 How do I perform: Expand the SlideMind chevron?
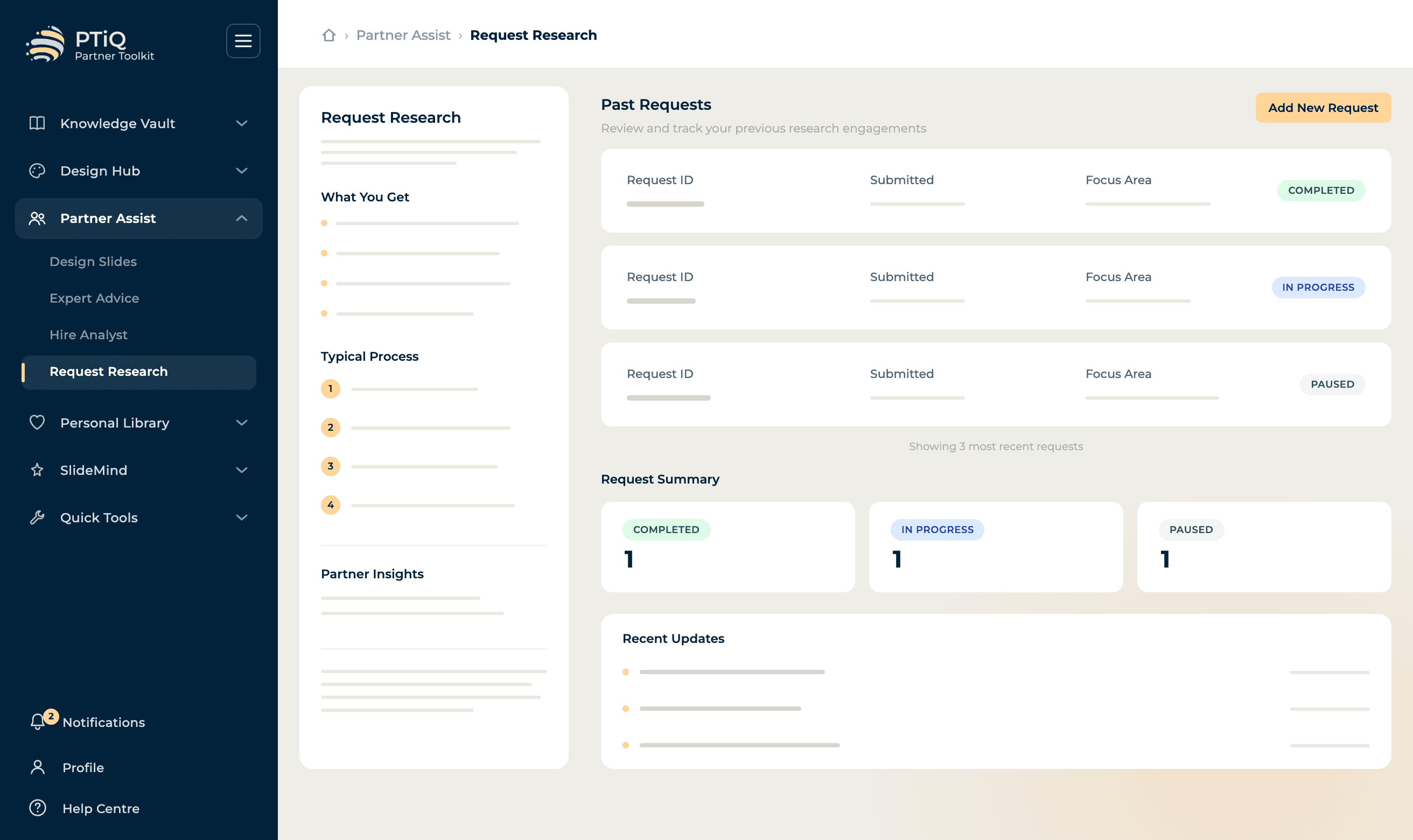[x=242, y=470]
